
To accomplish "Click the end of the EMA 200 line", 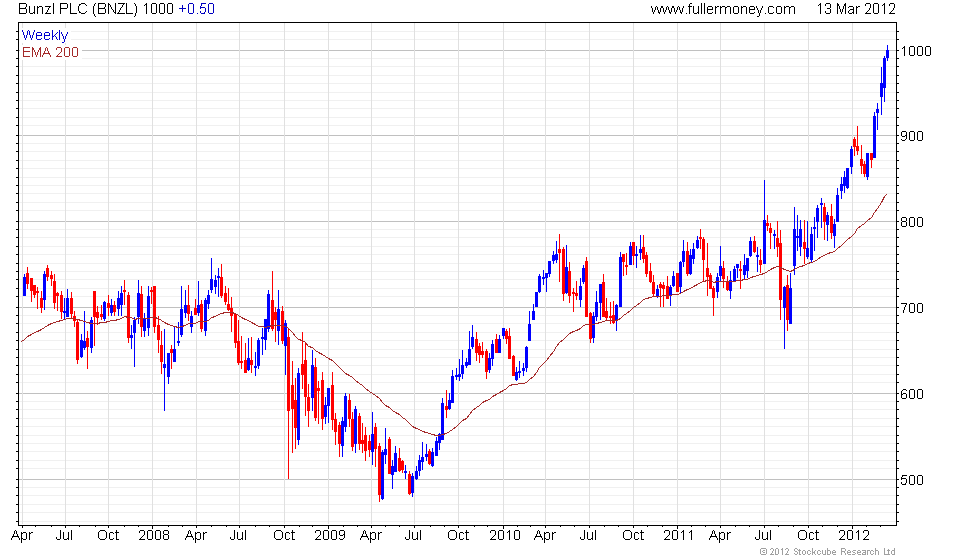I will point(886,194).
